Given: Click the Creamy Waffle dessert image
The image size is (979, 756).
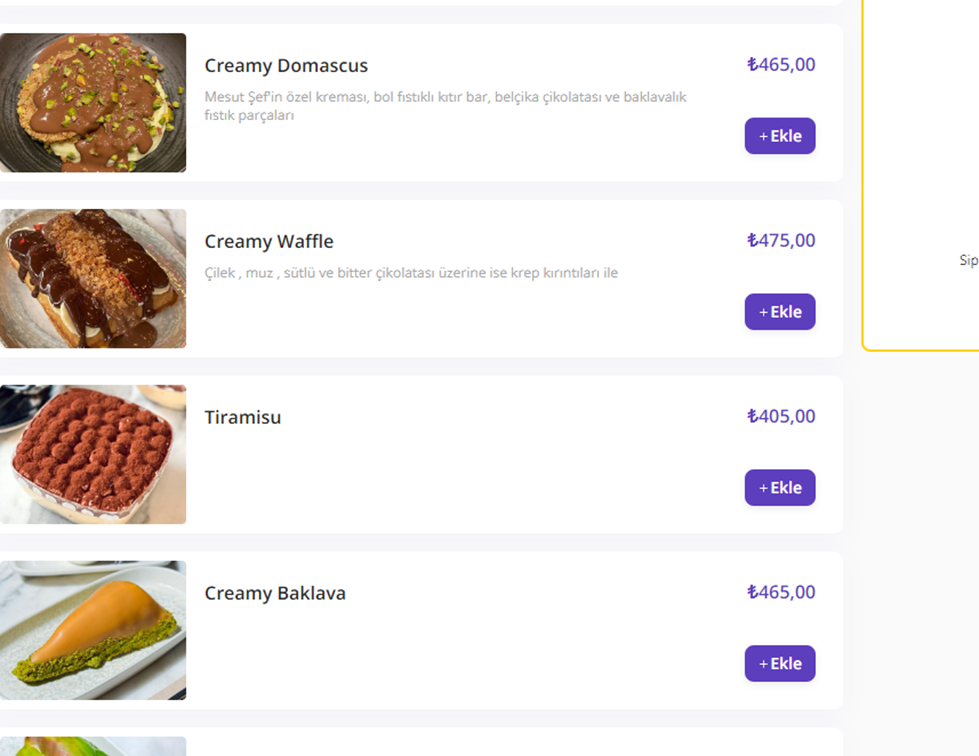Looking at the screenshot, I should pyautogui.click(x=93, y=279).
